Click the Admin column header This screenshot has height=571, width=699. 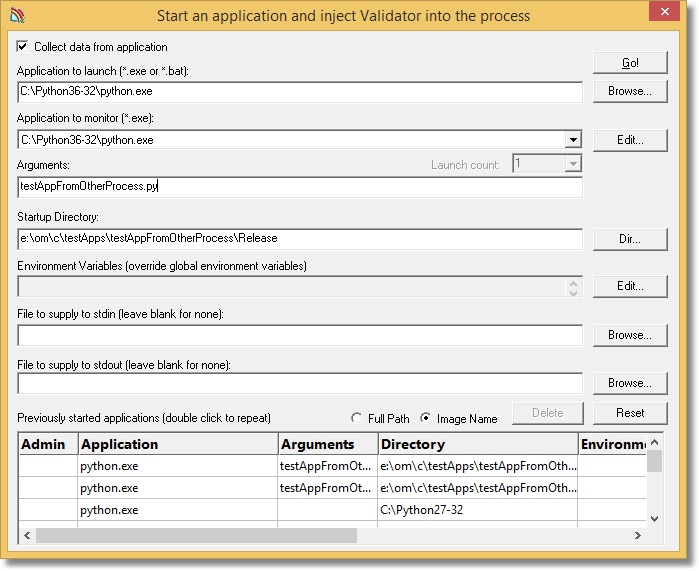[x=49, y=444]
